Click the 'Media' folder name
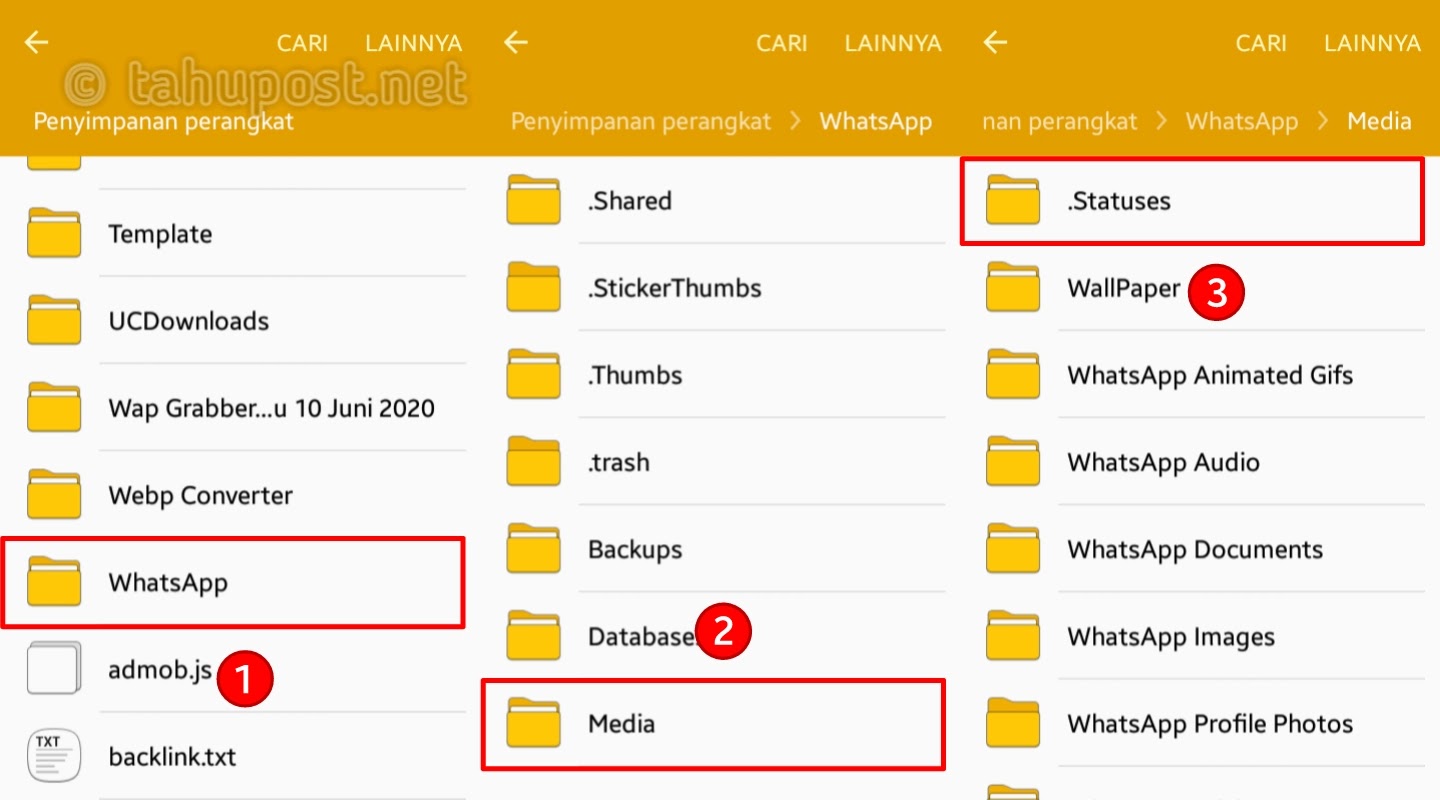This screenshot has width=1440, height=800. click(x=621, y=723)
